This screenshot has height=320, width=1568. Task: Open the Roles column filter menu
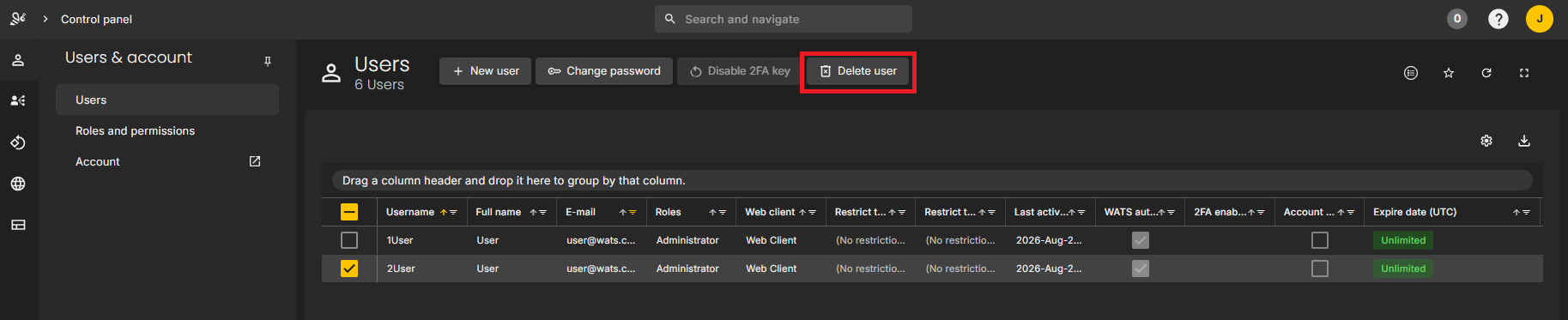pos(722,213)
